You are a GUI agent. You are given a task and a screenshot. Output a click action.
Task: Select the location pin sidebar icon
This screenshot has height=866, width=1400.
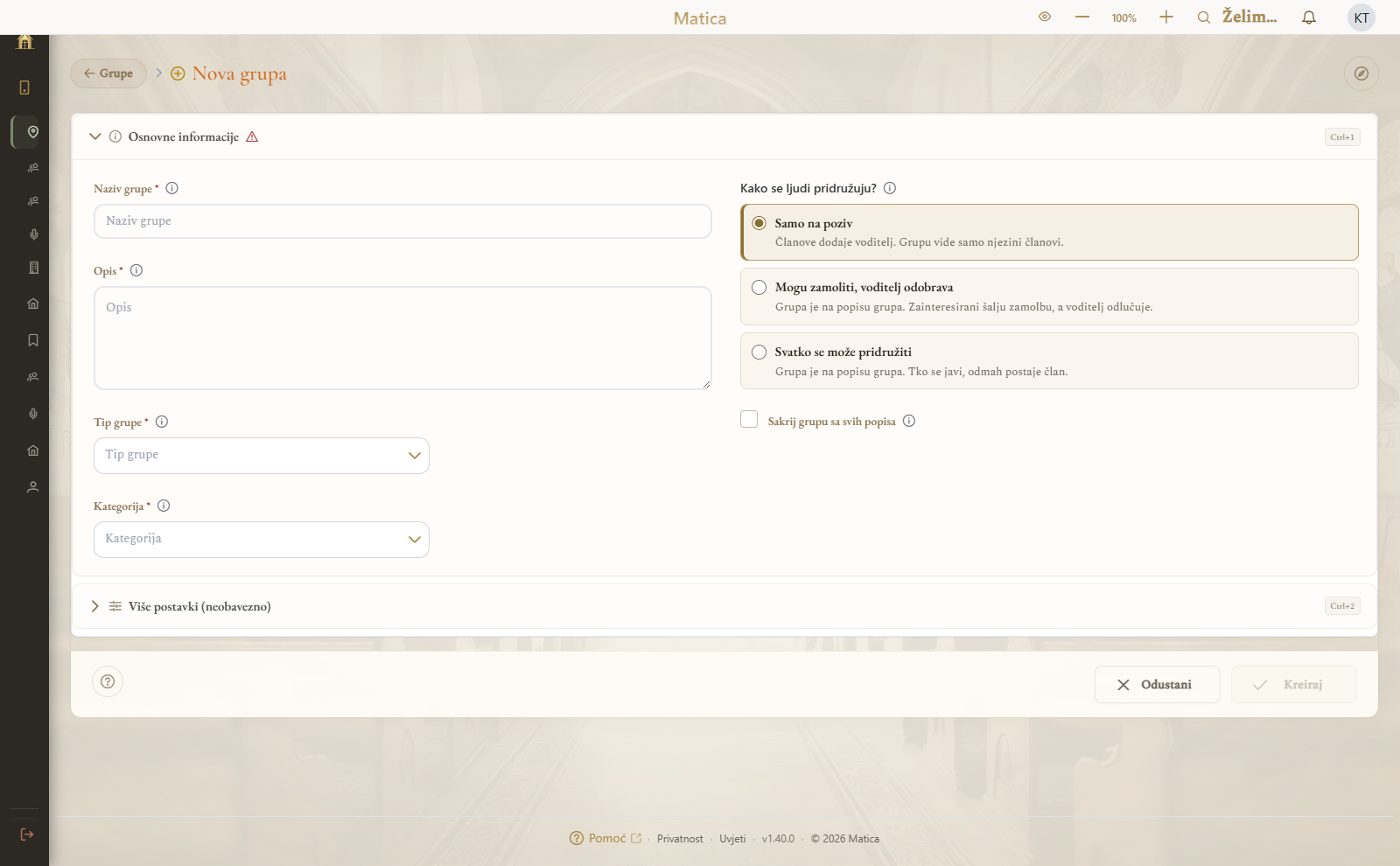(x=33, y=132)
